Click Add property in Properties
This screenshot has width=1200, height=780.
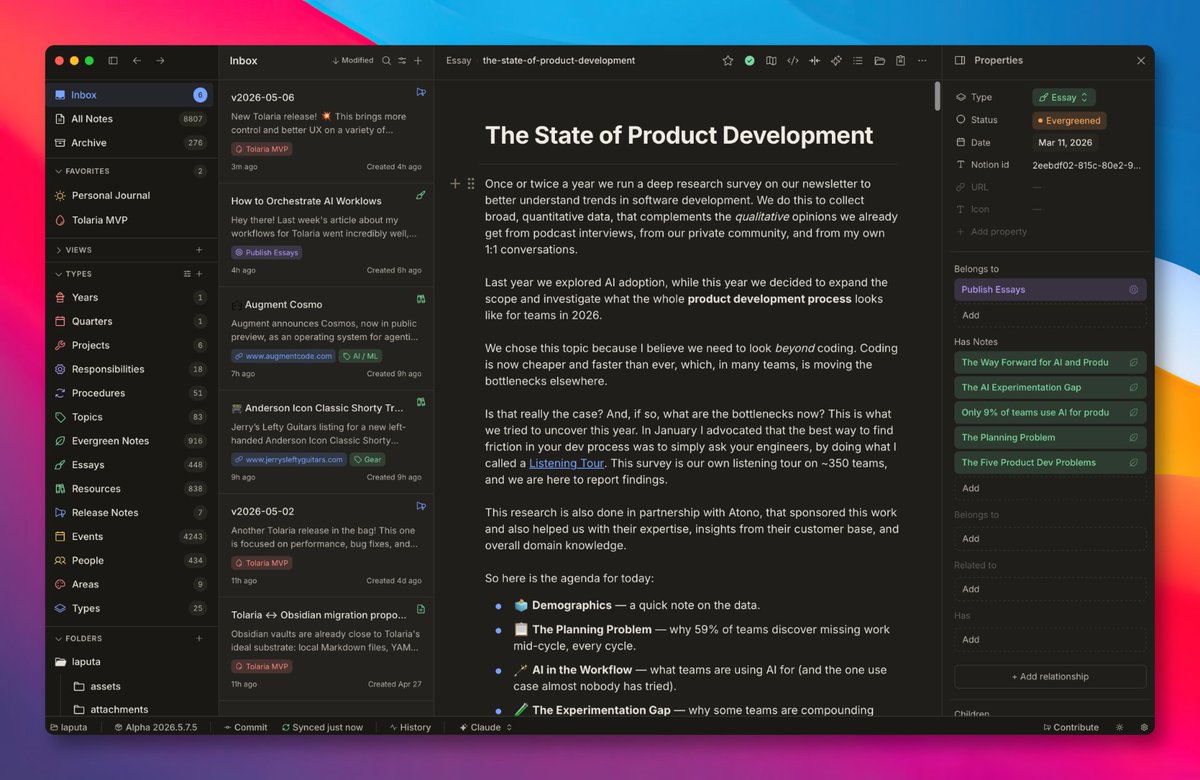point(992,231)
